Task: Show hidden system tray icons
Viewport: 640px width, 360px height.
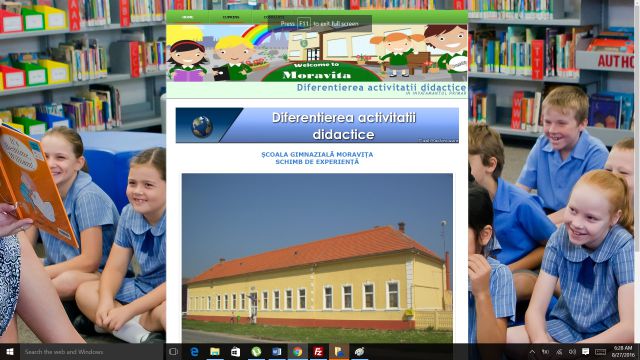Action: coord(532,352)
